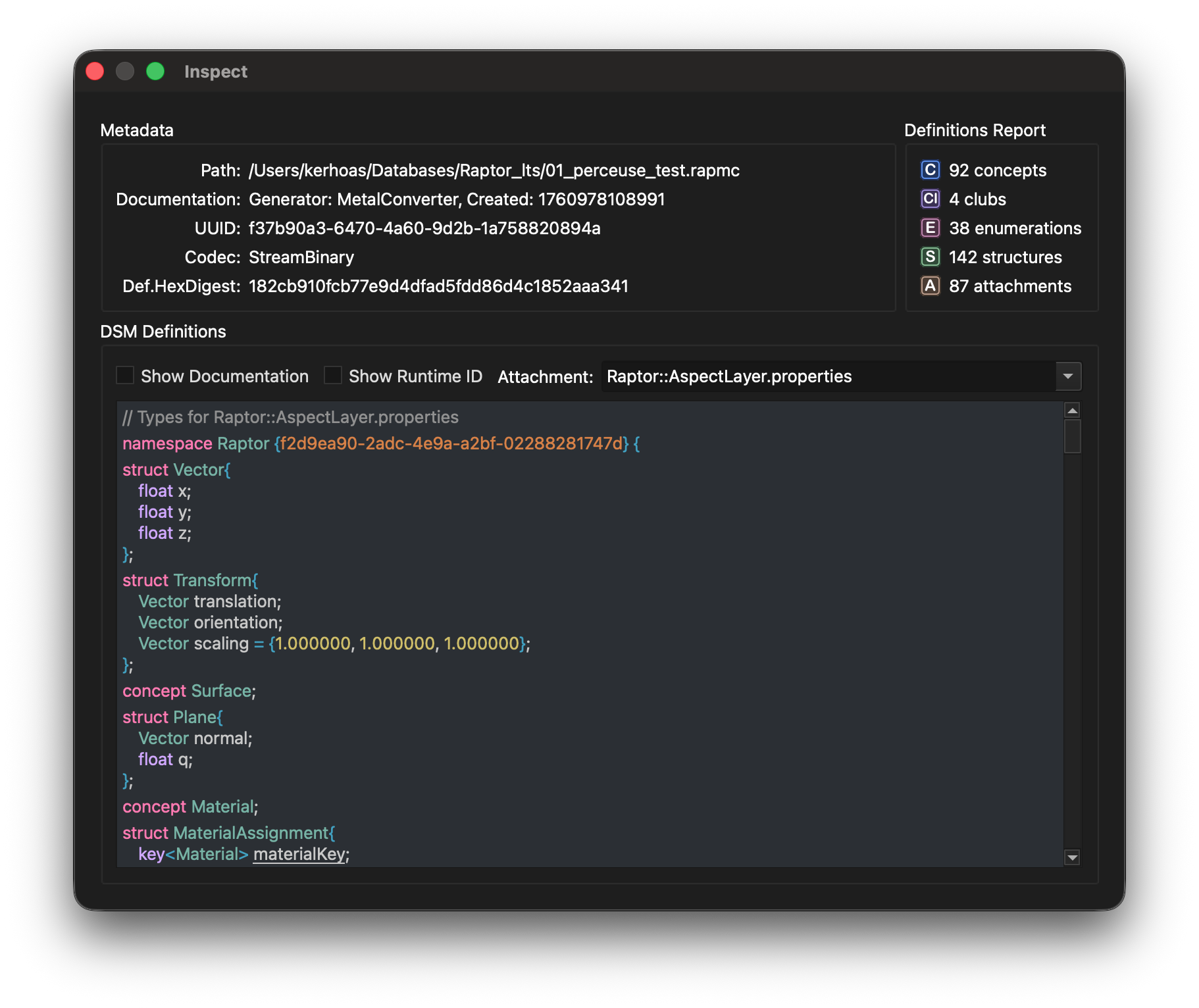1199x1008 pixels.
Task: Click the code view scrollbar thumb
Action: pyautogui.click(x=1072, y=436)
